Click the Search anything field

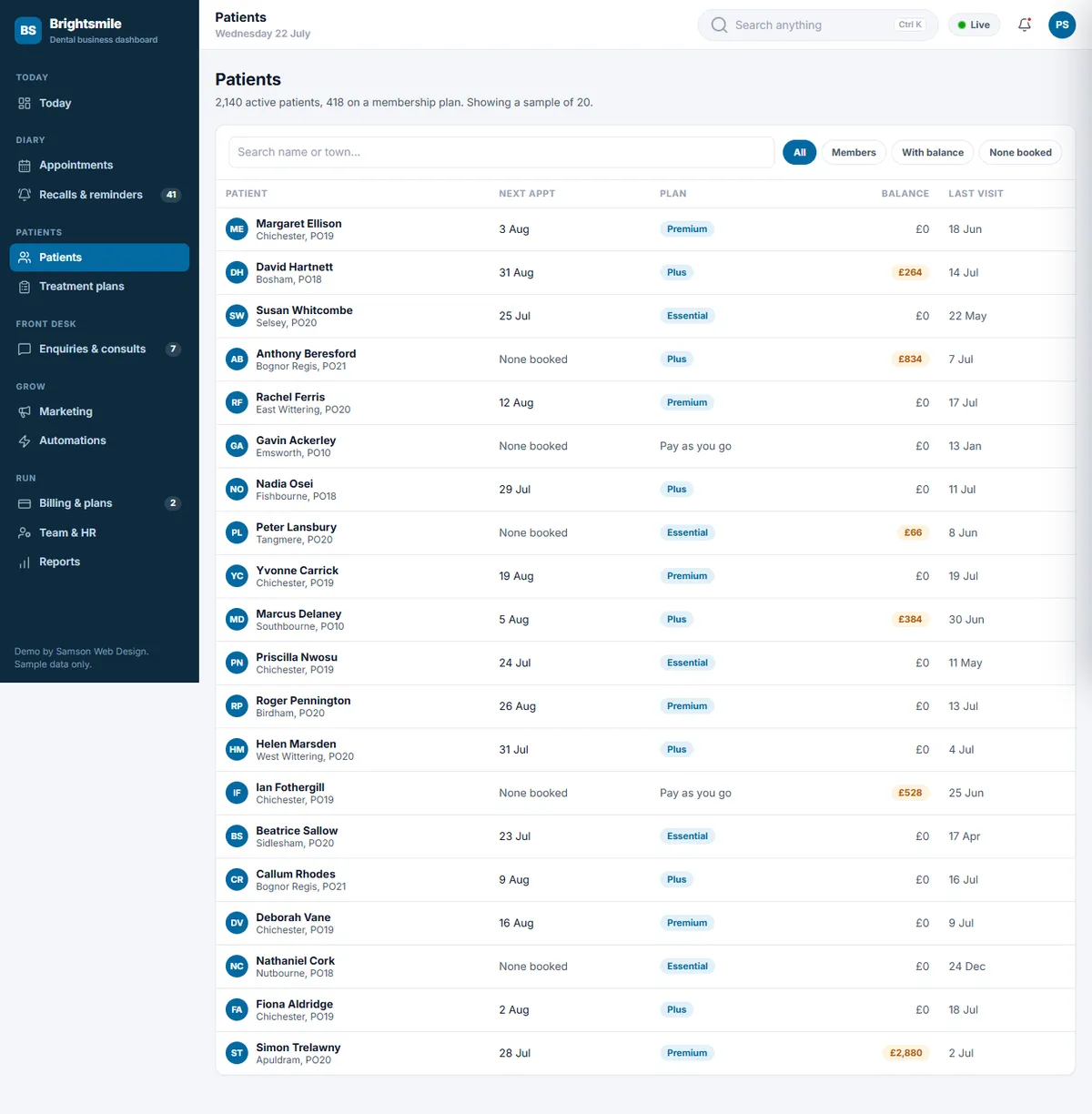817,25
